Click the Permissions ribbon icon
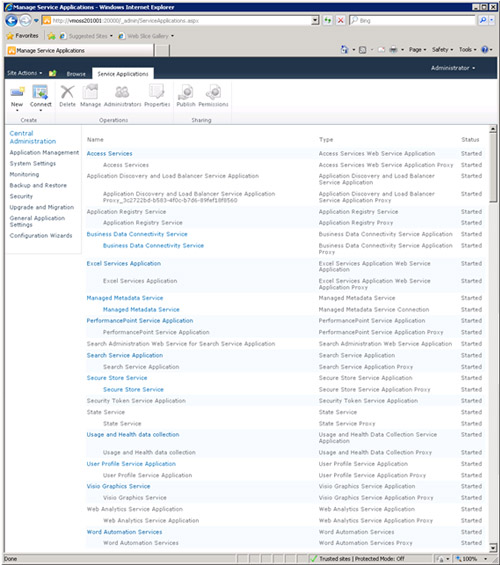 click(x=213, y=92)
